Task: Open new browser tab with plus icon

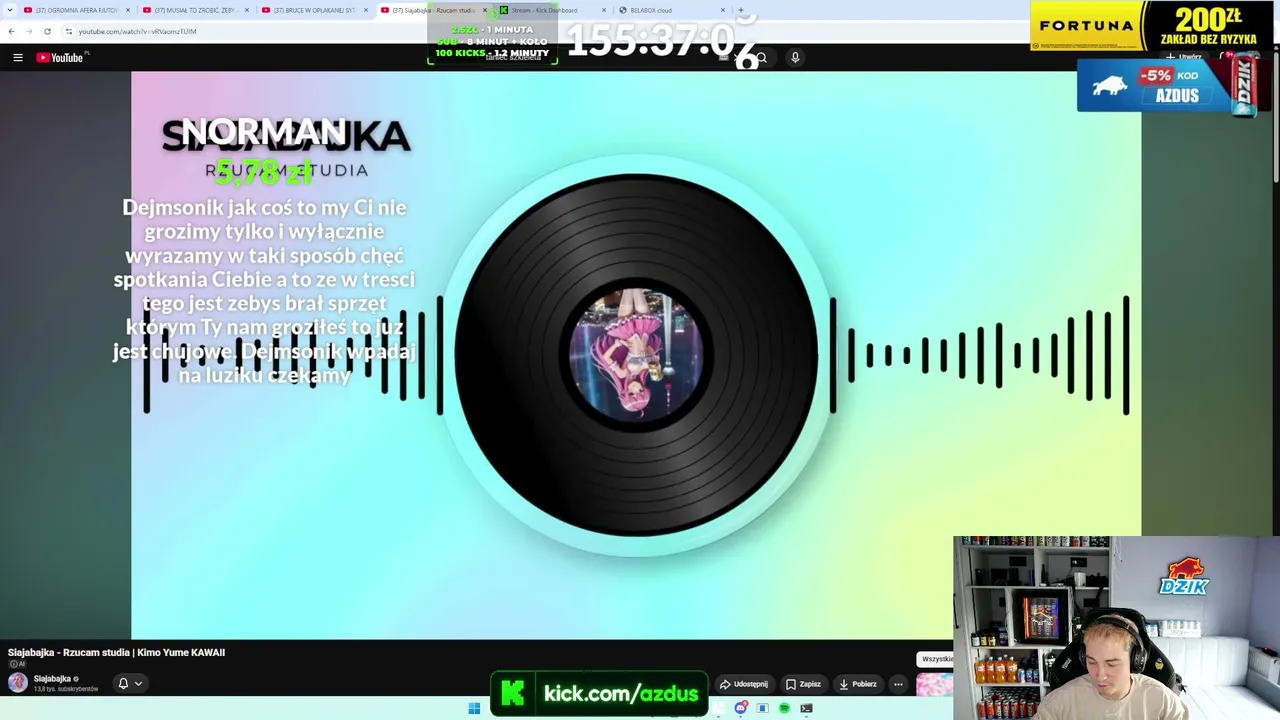Action: point(740,10)
